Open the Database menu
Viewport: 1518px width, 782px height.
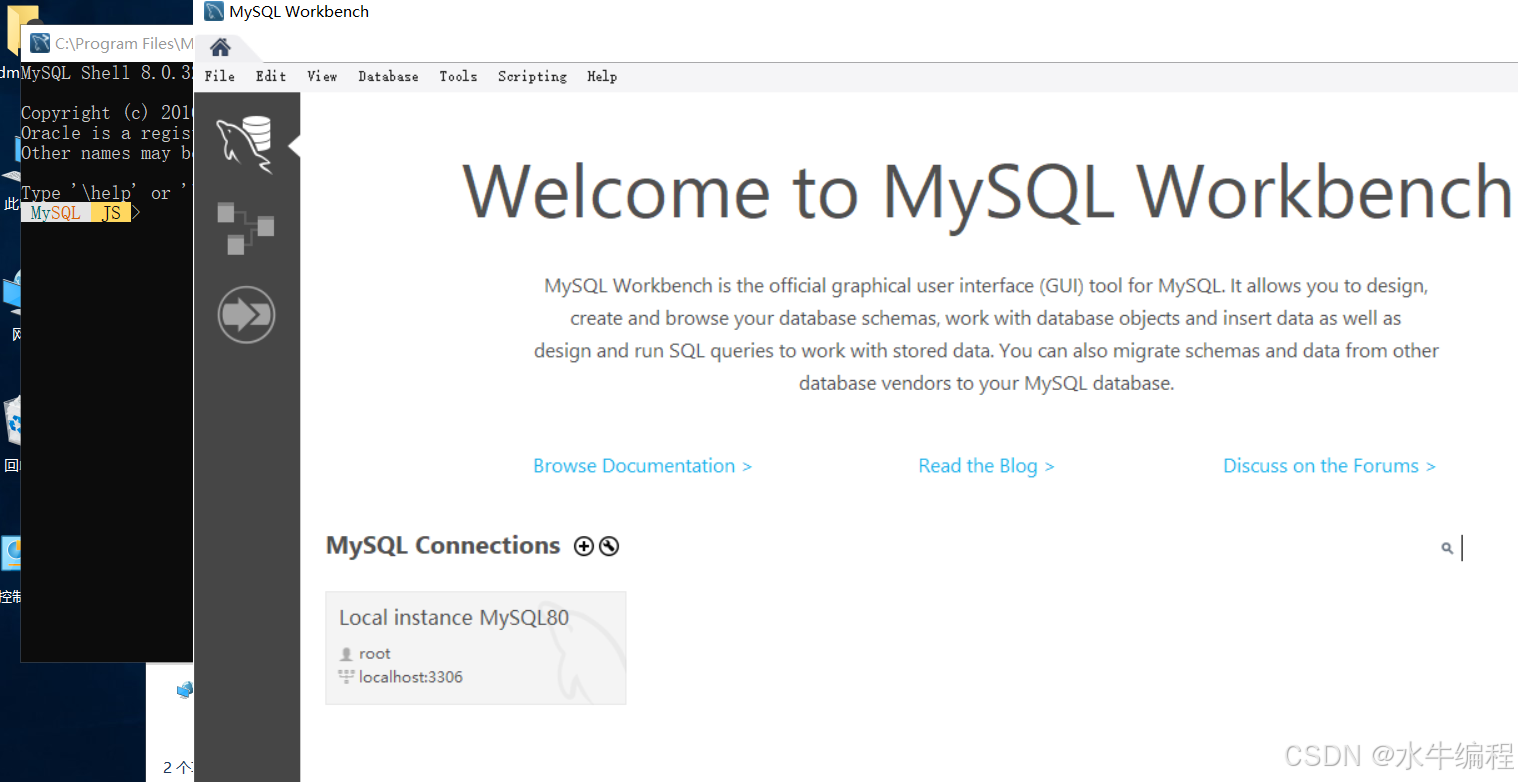pyautogui.click(x=389, y=76)
